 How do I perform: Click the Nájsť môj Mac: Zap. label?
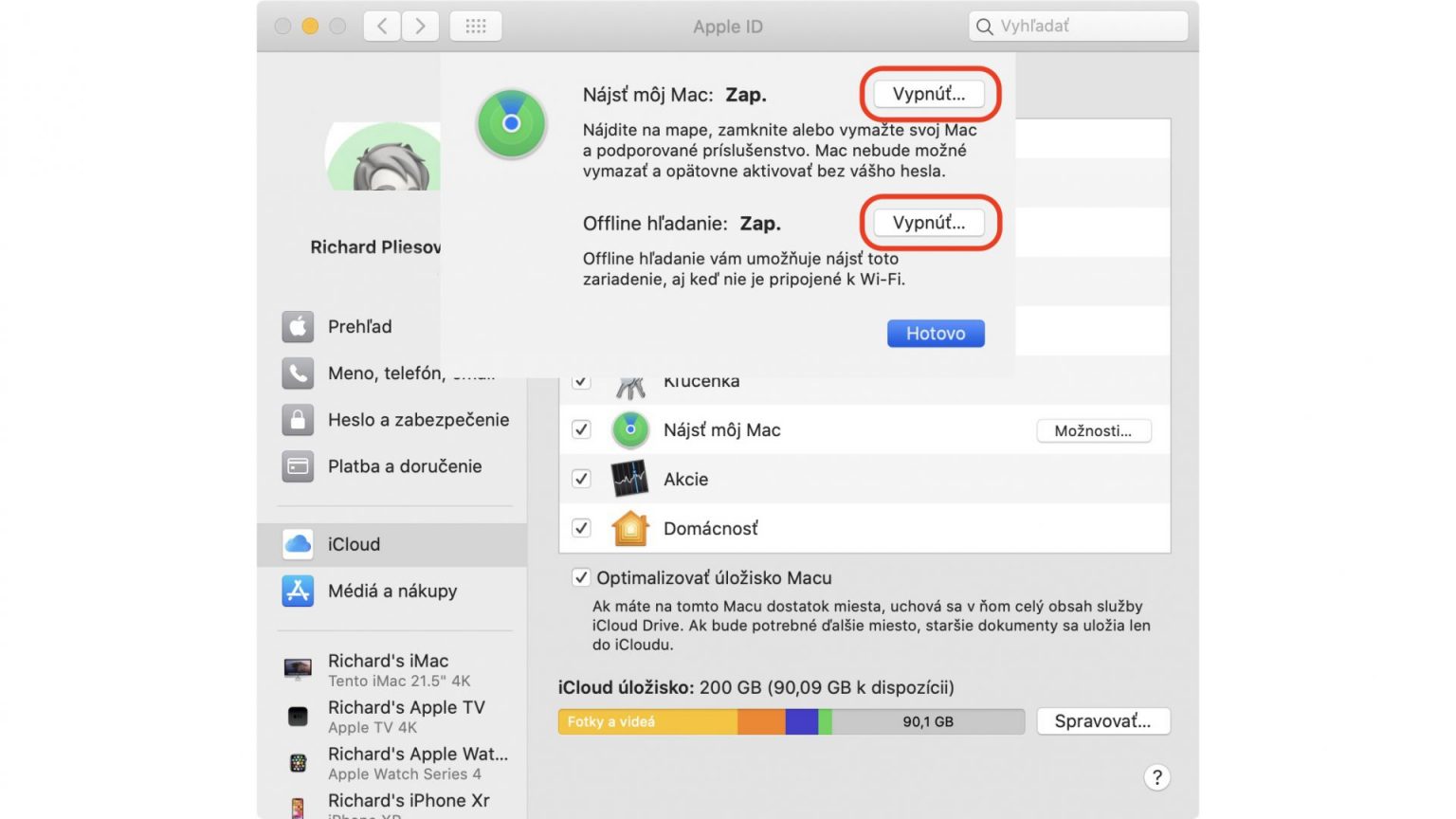coord(675,95)
